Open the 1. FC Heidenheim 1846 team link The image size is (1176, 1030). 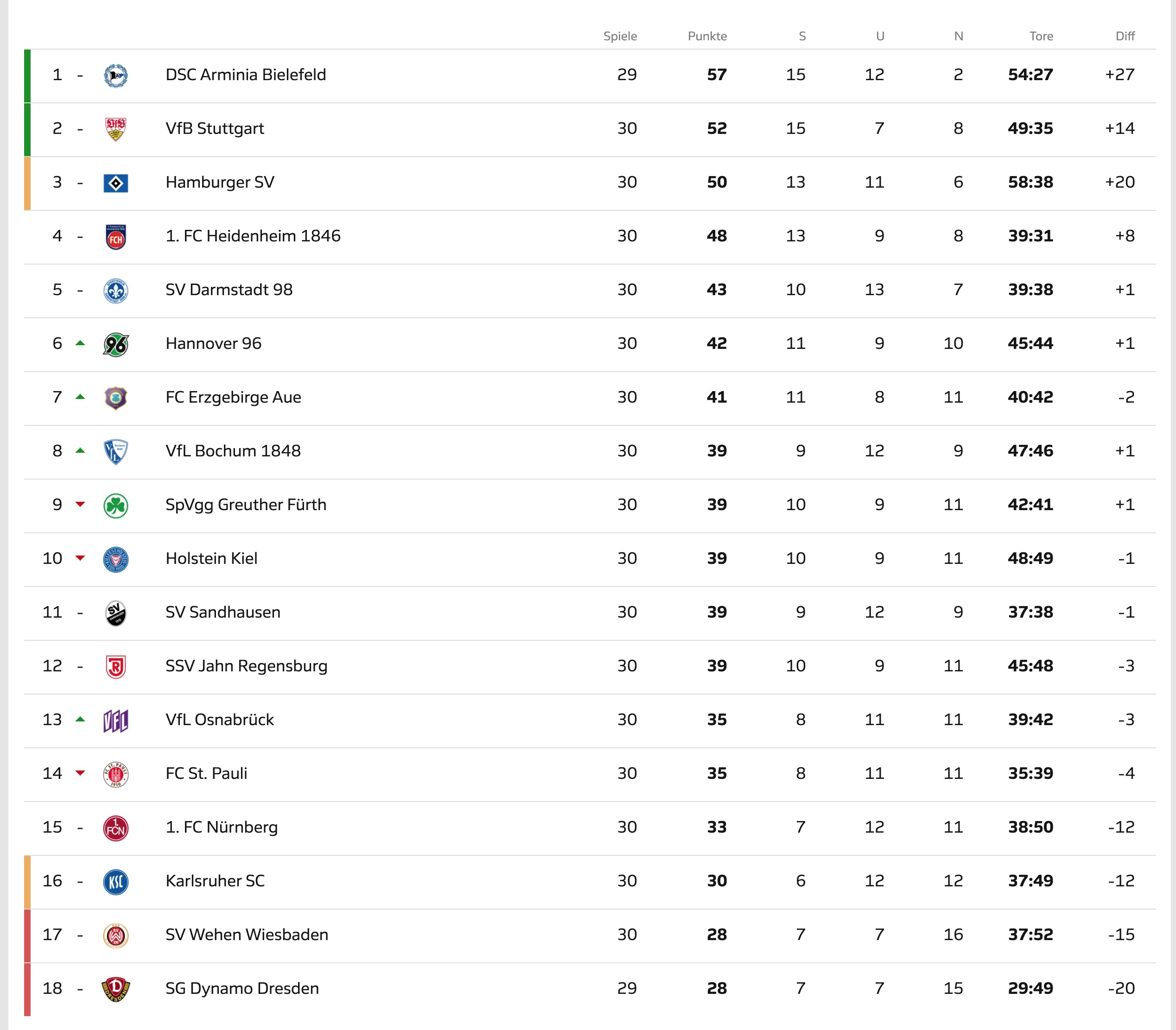point(253,236)
